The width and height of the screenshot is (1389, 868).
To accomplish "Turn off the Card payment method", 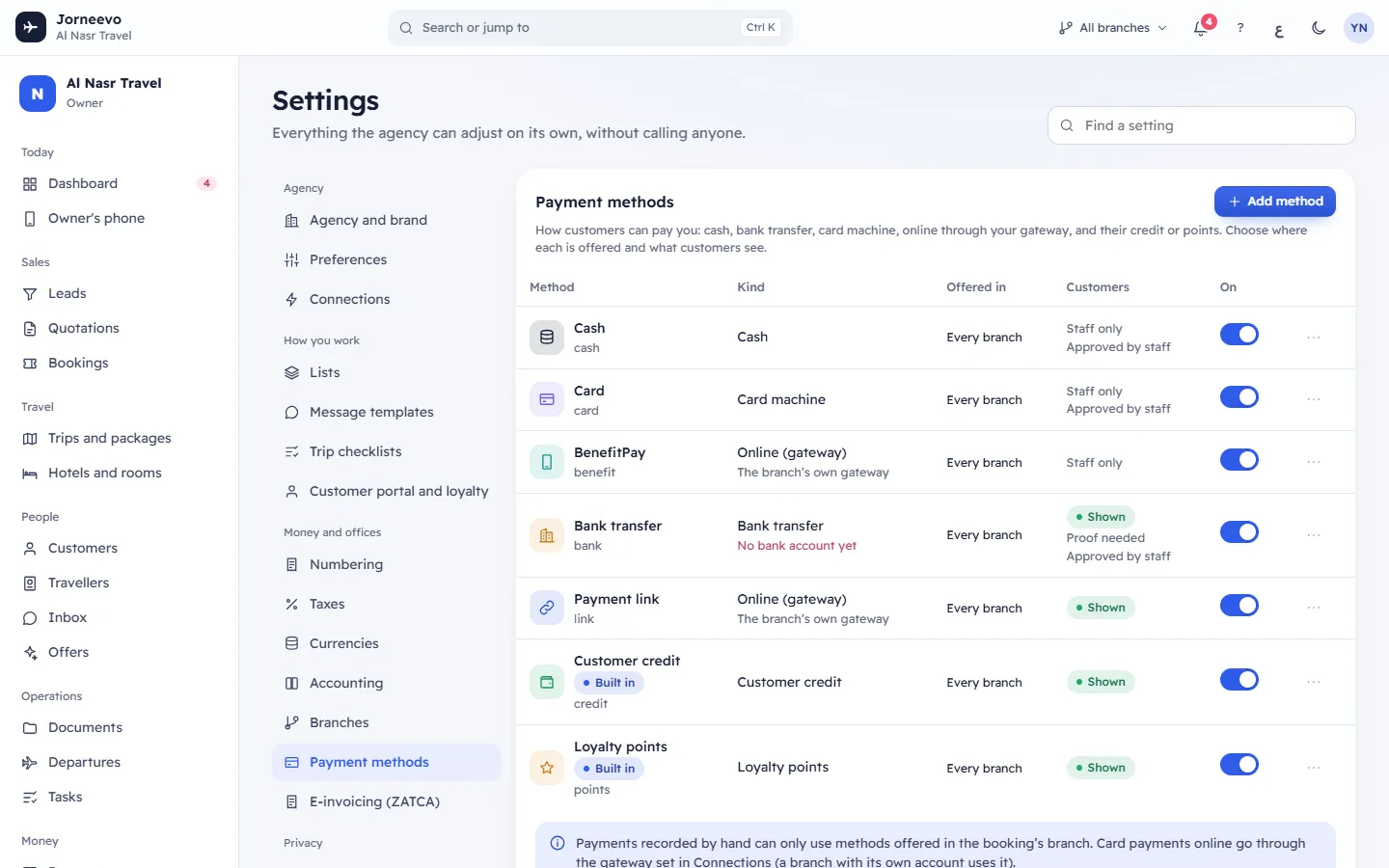I will [x=1239, y=397].
